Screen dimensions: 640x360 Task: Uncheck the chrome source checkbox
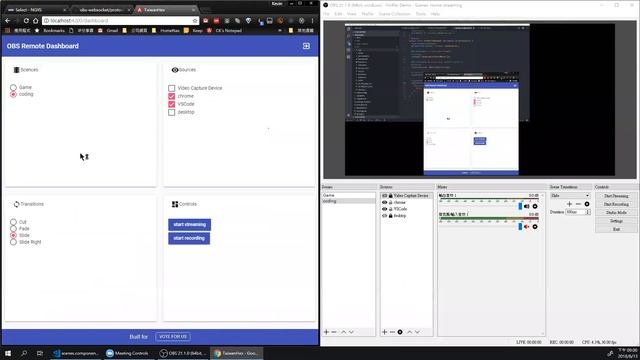[x=171, y=96]
